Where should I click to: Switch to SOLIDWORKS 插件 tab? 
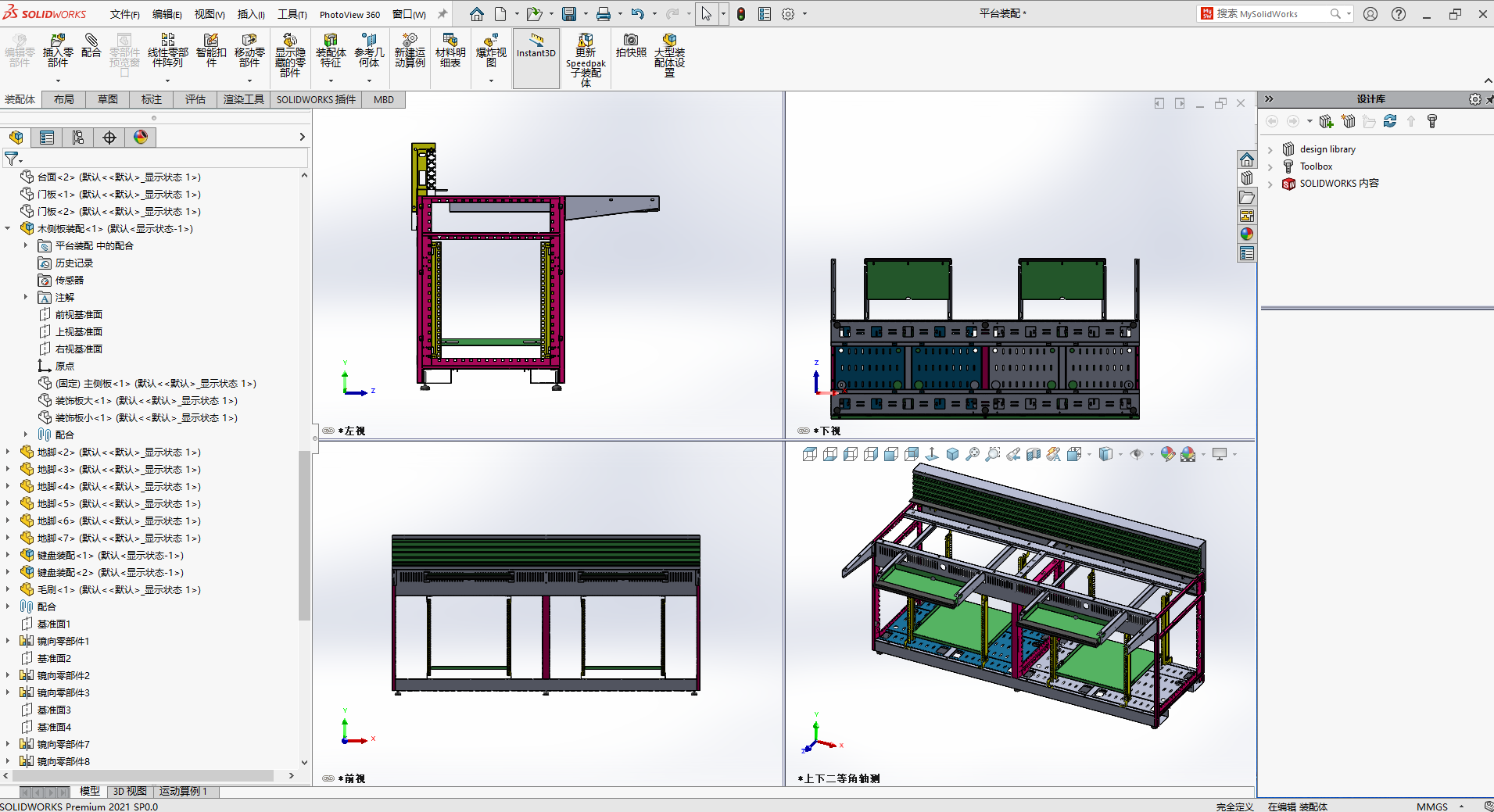click(316, 99)
